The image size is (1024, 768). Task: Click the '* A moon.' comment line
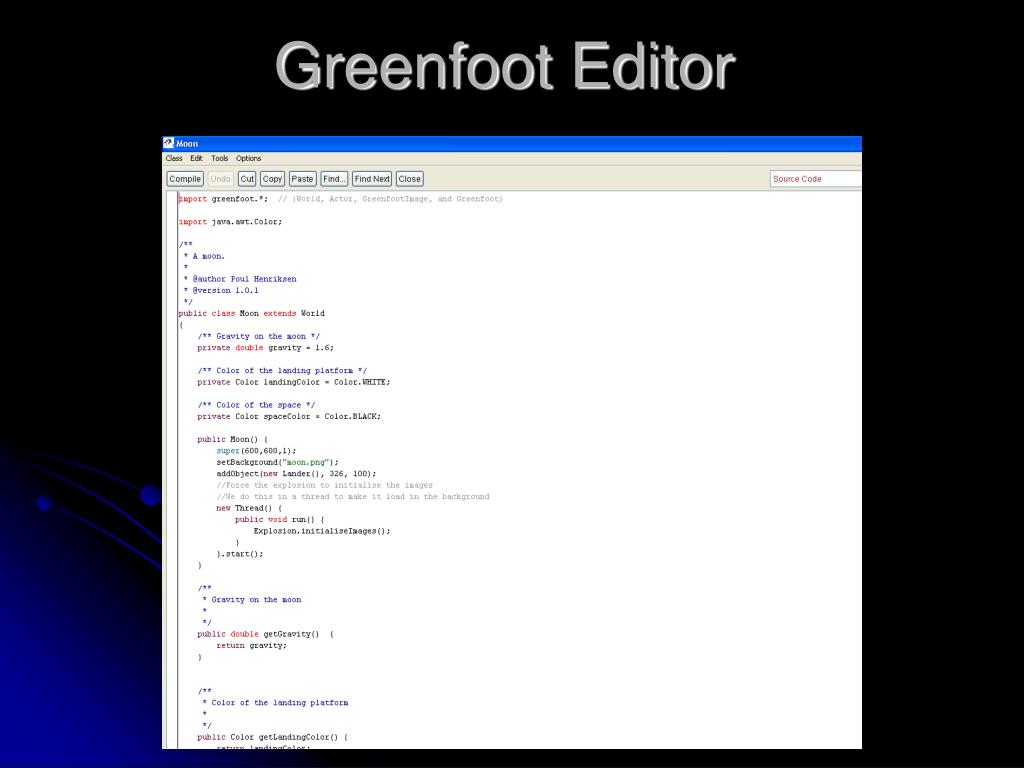(204, 256)
